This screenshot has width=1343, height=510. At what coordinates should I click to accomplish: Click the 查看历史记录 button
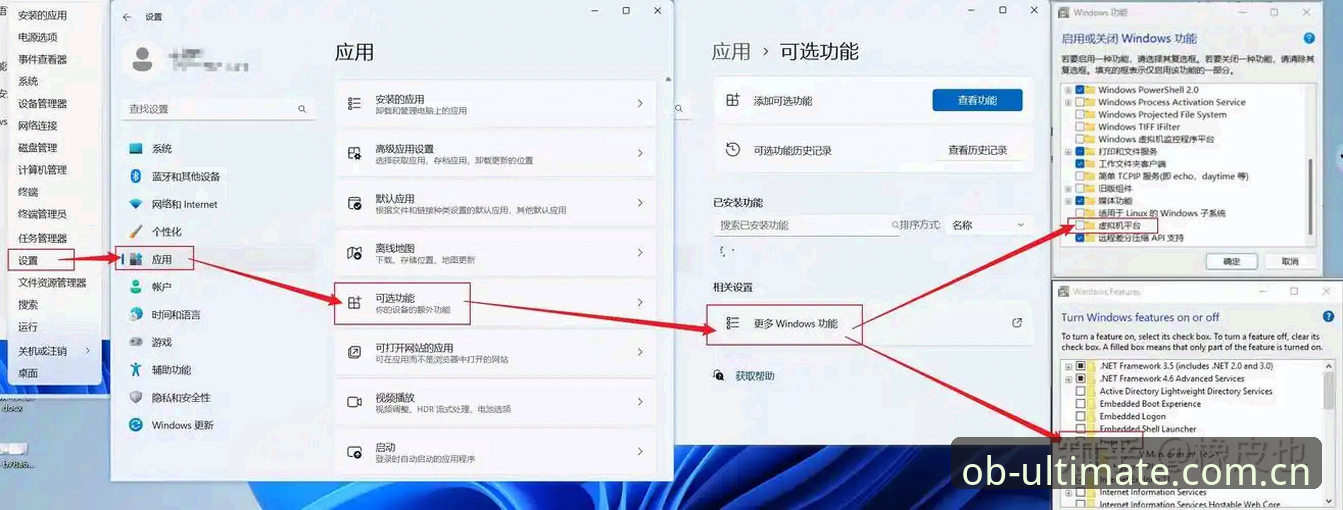(977, 150)
